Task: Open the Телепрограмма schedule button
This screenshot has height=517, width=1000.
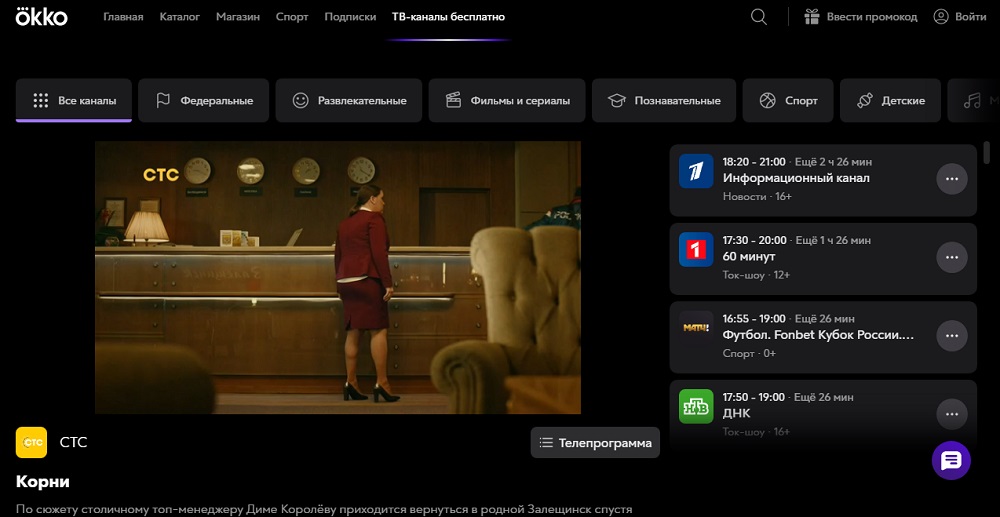Action: pyautogui.click(x=595, y=443)
